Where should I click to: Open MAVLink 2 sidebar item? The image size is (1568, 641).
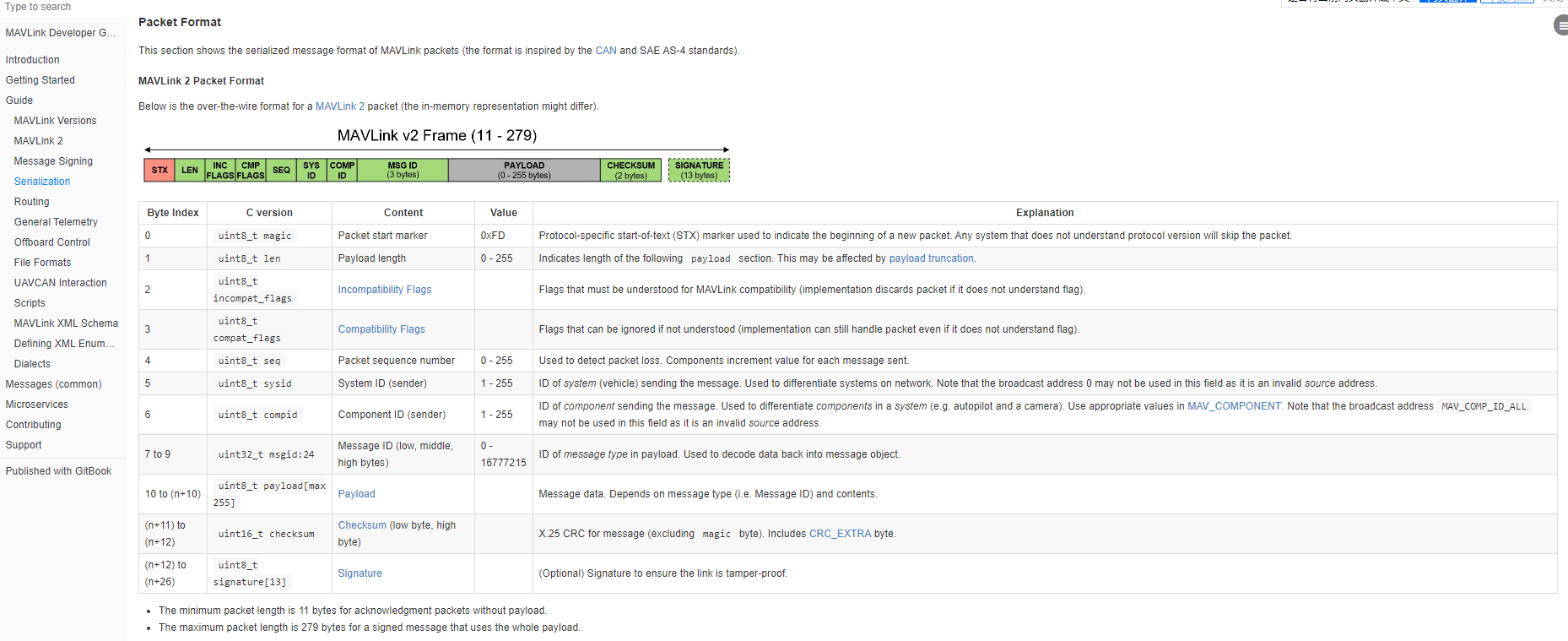(39, 141)
